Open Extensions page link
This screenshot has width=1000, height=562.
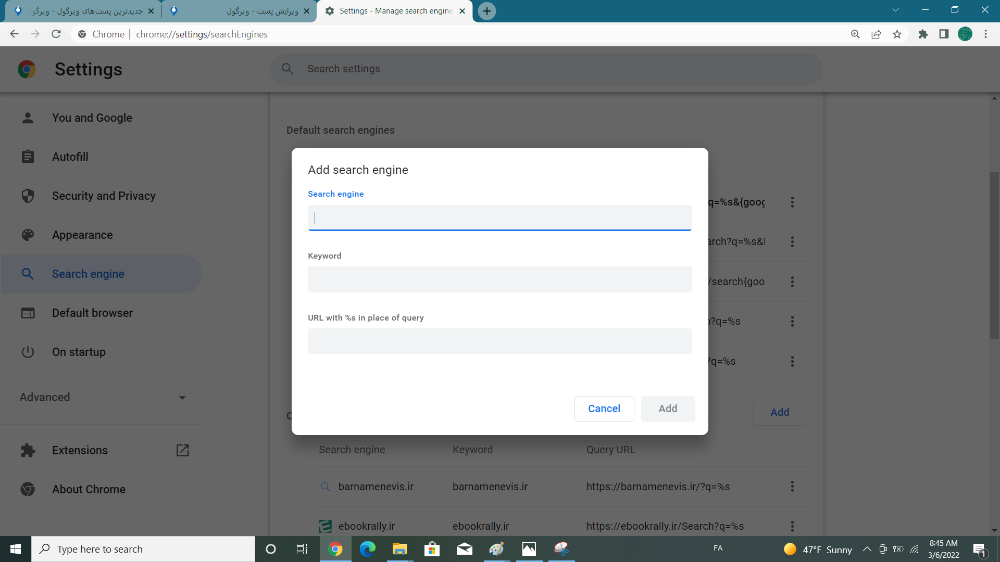pyautogui.click(x=80, y=450)
